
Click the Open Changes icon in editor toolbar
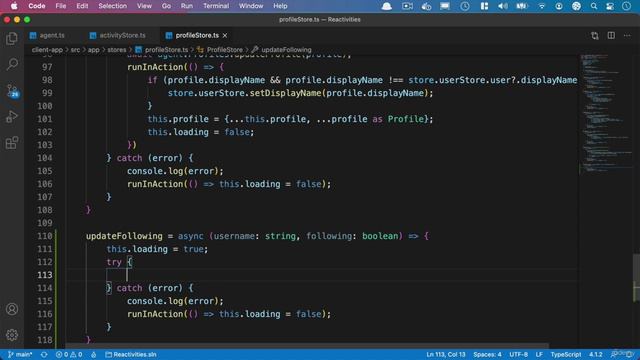coord(595,36)
